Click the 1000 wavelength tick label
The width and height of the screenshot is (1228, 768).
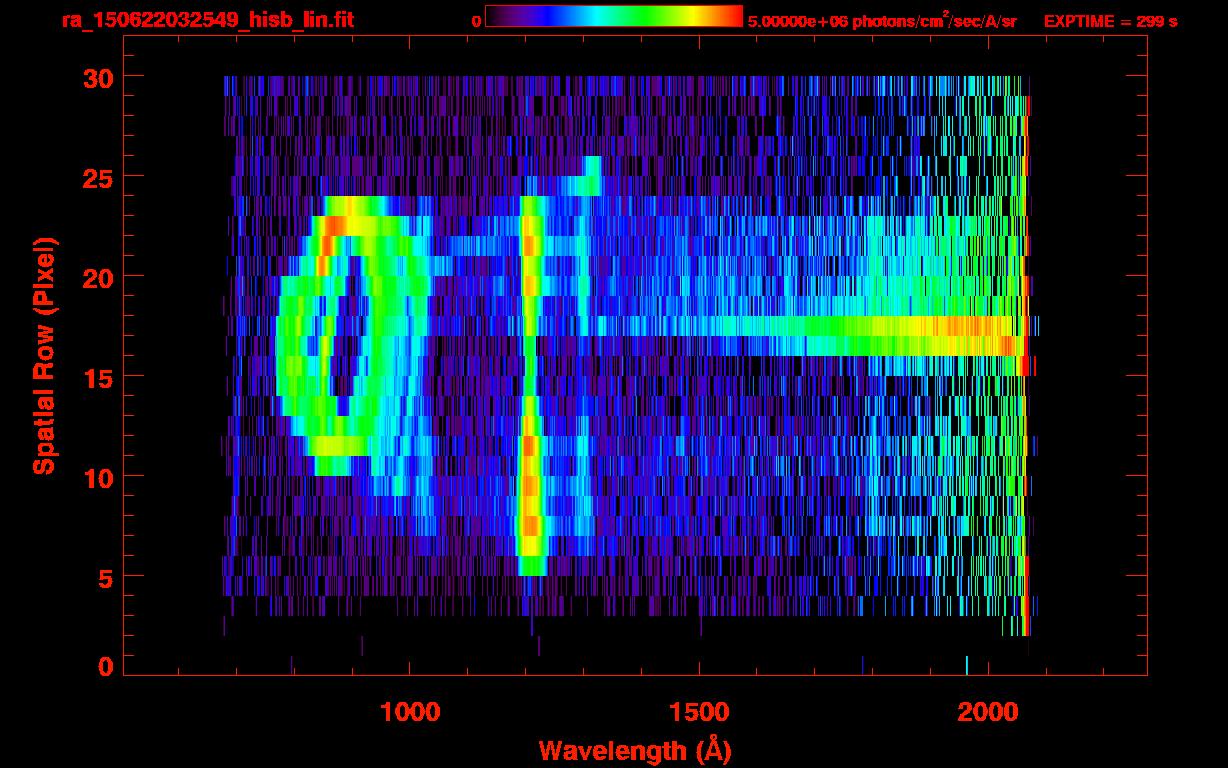point(410,712)
